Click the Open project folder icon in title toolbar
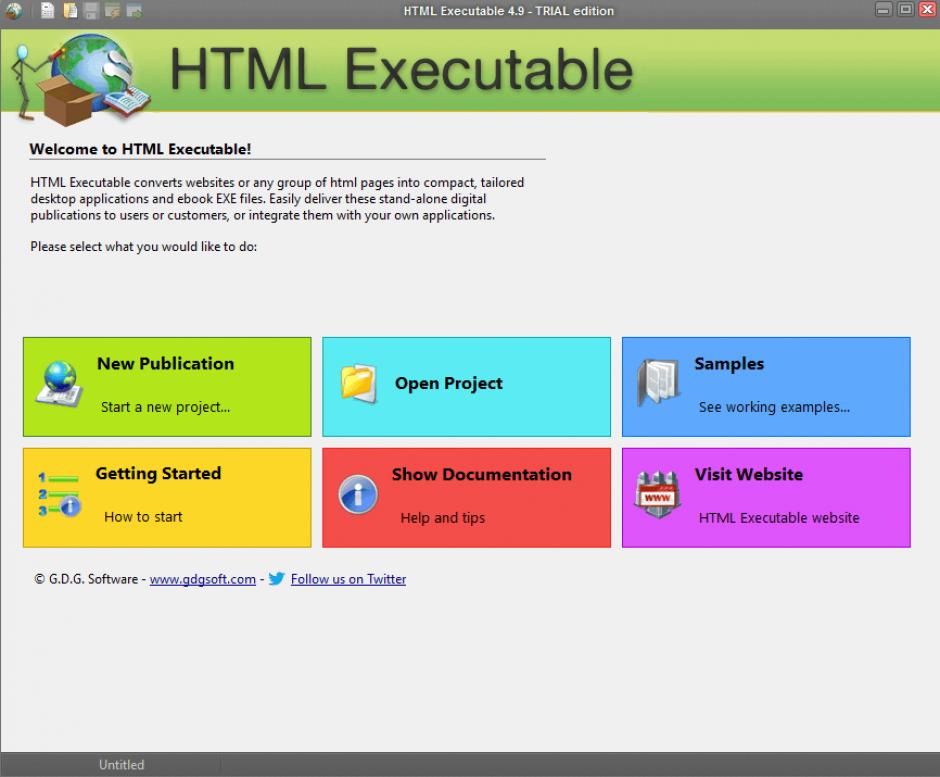940x777 pixels. point(70,10)
